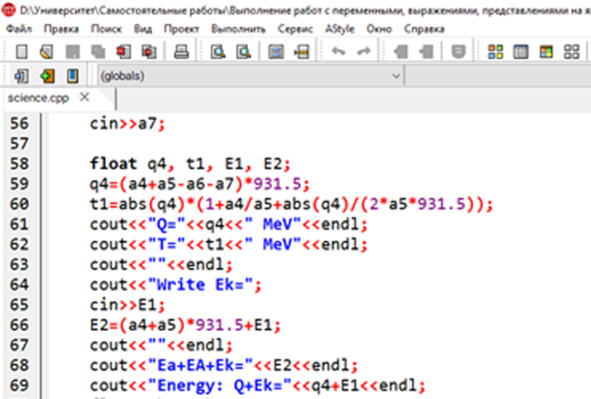Place cursor in code line with float q4
Viewport: 591px width, 399px height.
click(x=190, y=164)
